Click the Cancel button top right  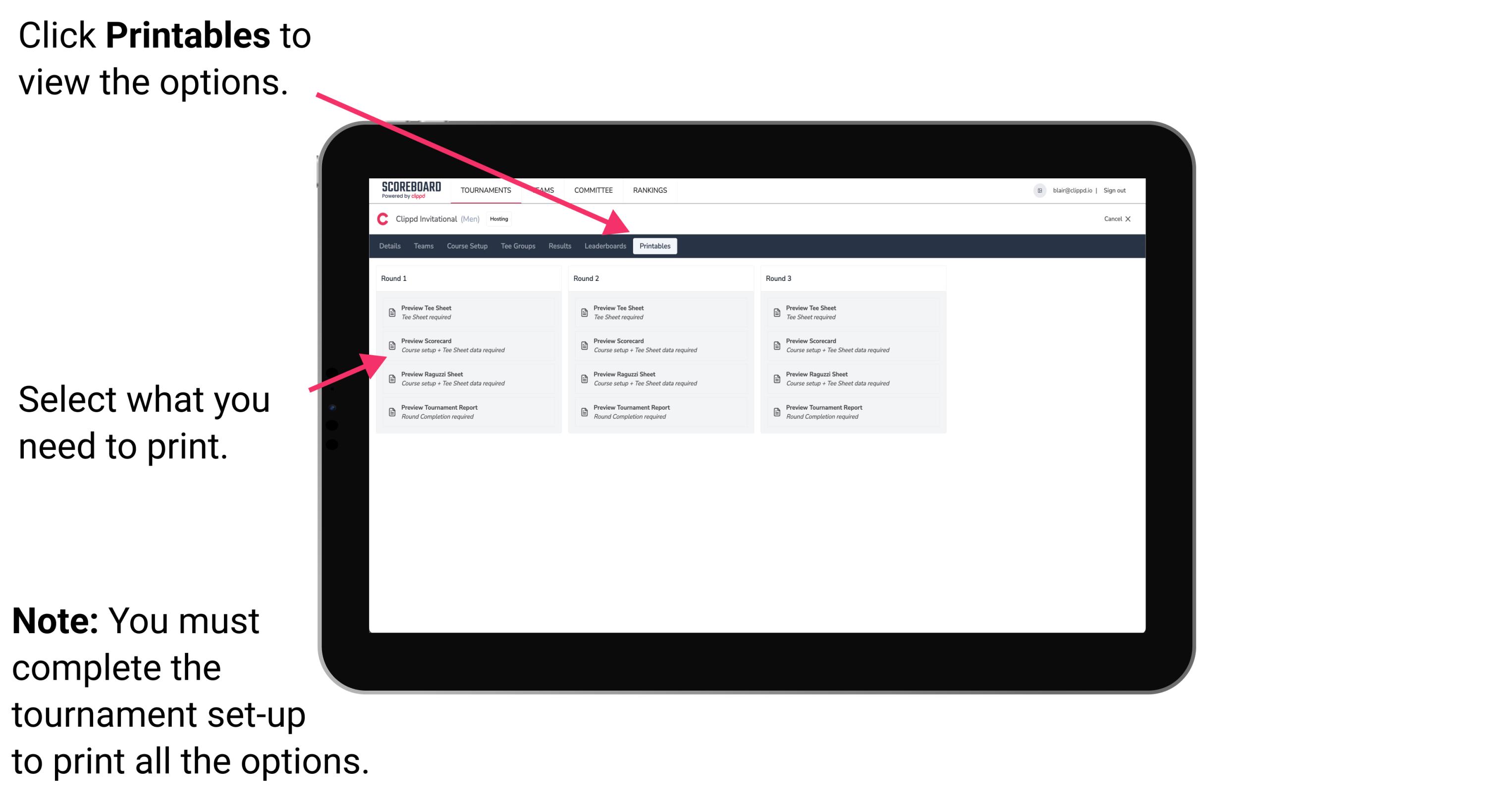point(1112,220)
